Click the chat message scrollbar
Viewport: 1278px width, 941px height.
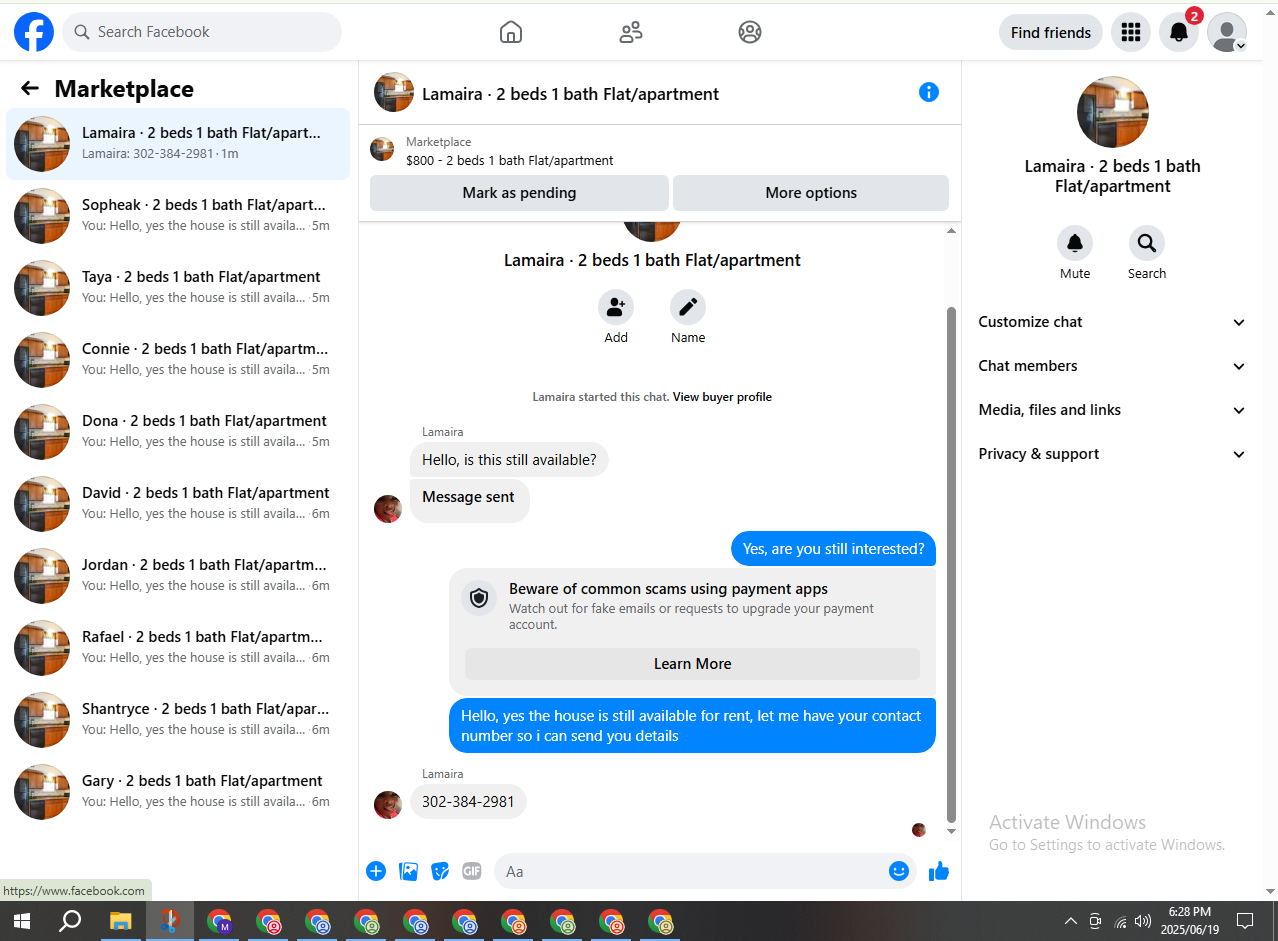click(951, 563)
